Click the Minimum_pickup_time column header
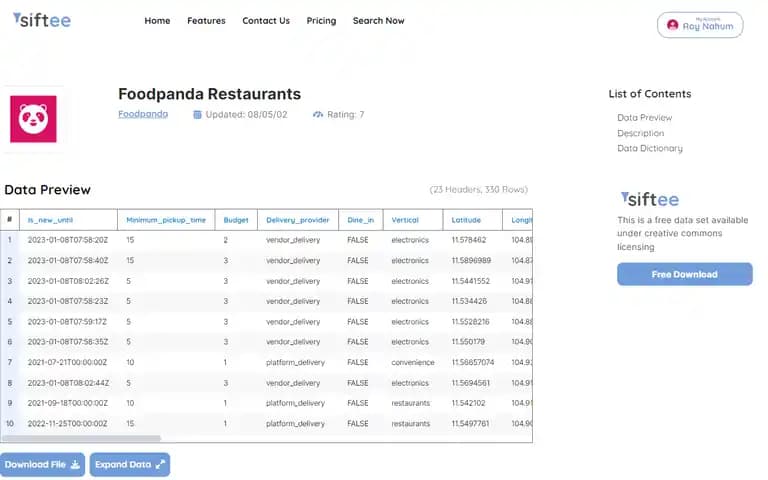This screenshot has height=480, width=768. pyautogui.click(x=166, y=220)
